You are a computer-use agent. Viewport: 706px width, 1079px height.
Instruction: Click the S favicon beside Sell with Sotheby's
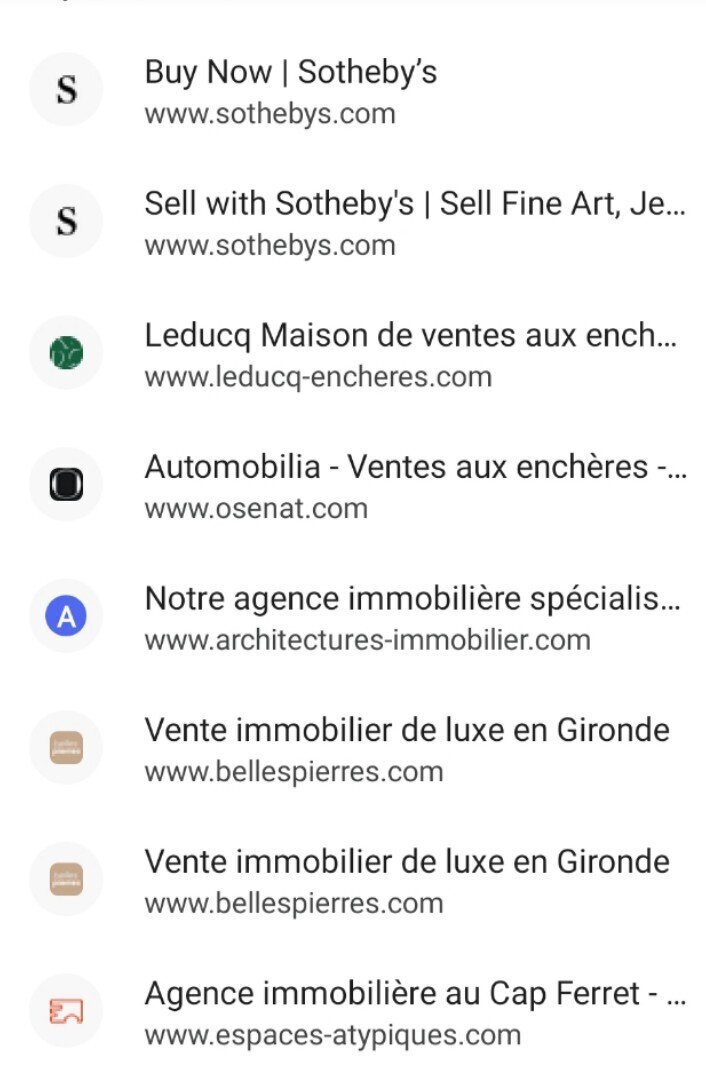point(66,221)
